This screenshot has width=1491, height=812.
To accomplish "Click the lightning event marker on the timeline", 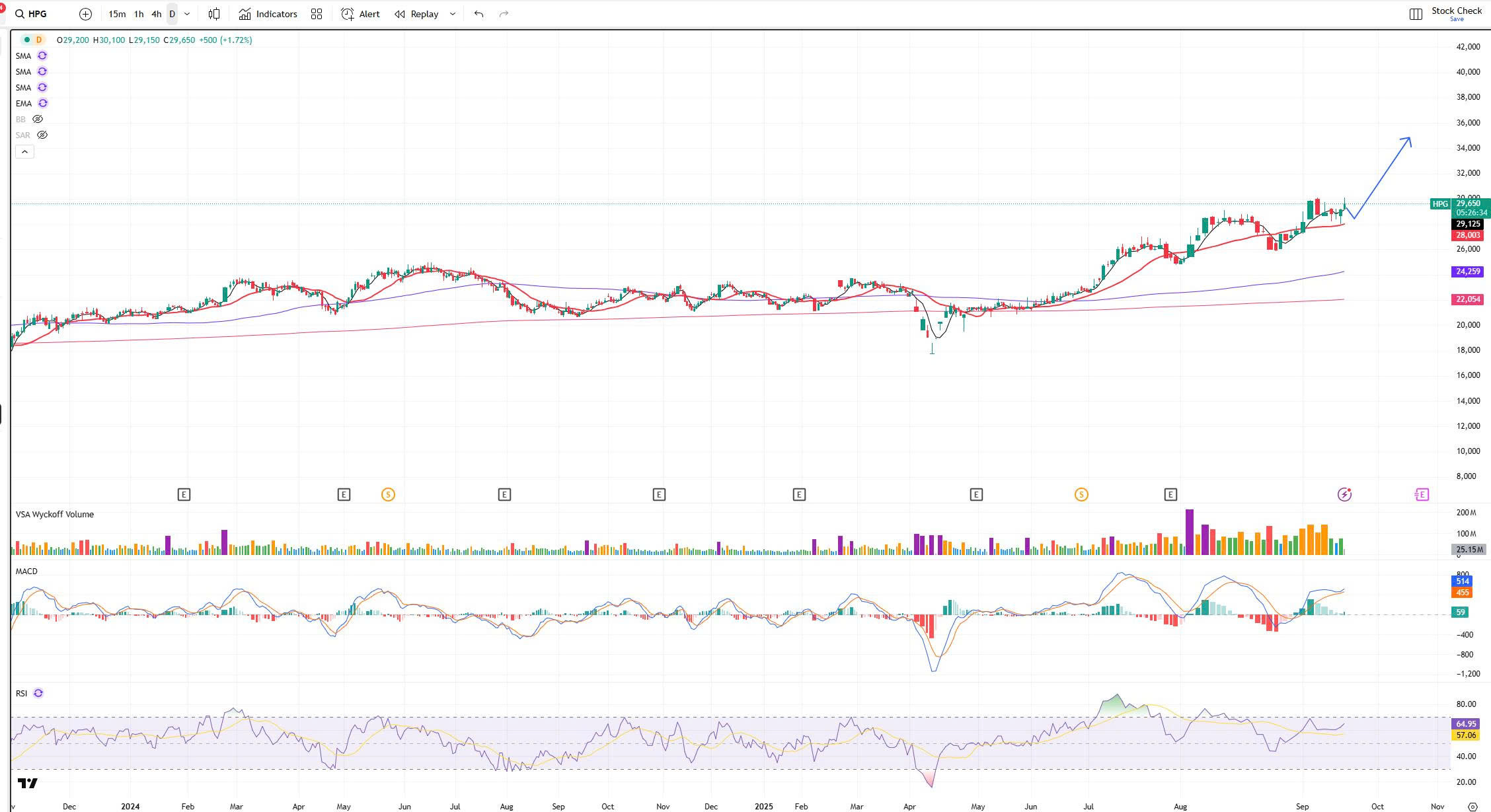I will (1344, 494).
